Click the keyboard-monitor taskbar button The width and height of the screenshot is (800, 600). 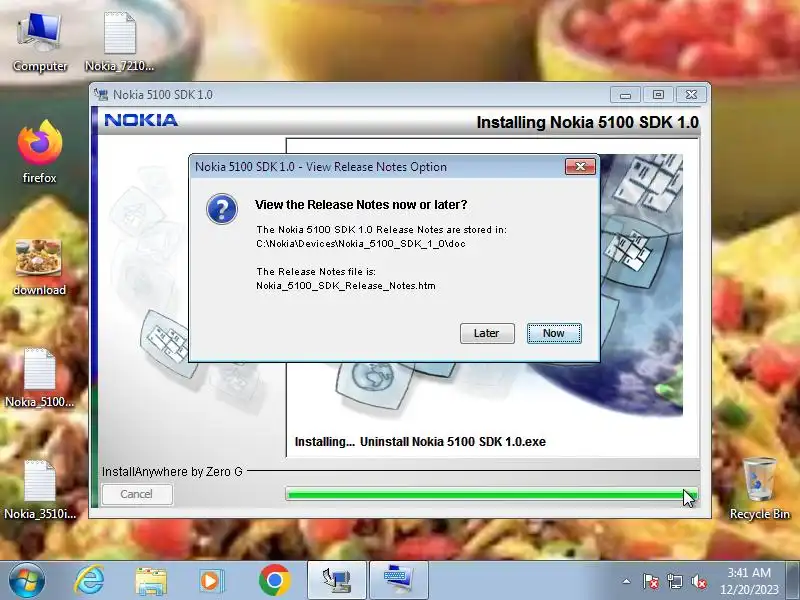398,581
